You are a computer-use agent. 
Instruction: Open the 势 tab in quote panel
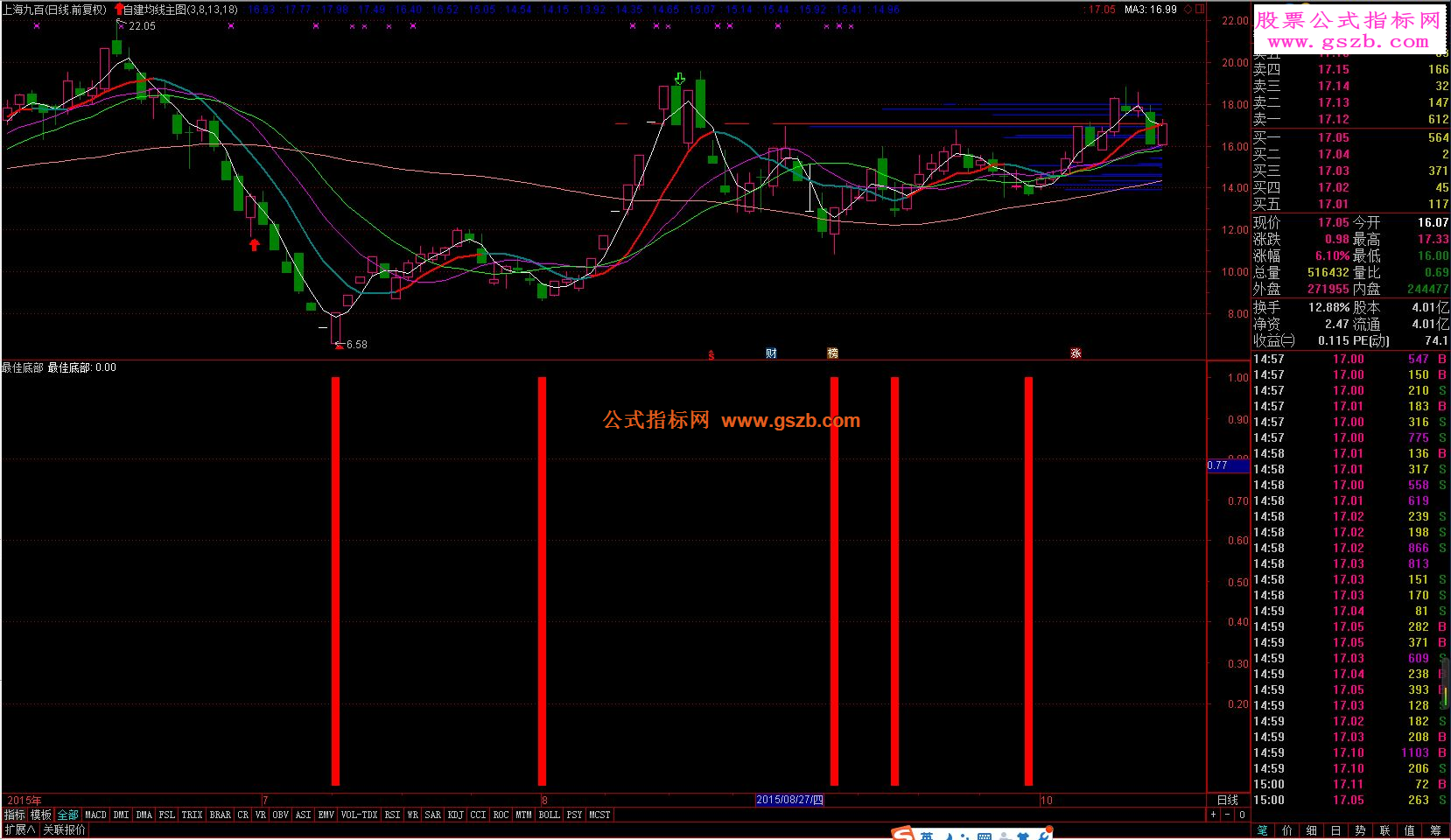coord(1360,830)
